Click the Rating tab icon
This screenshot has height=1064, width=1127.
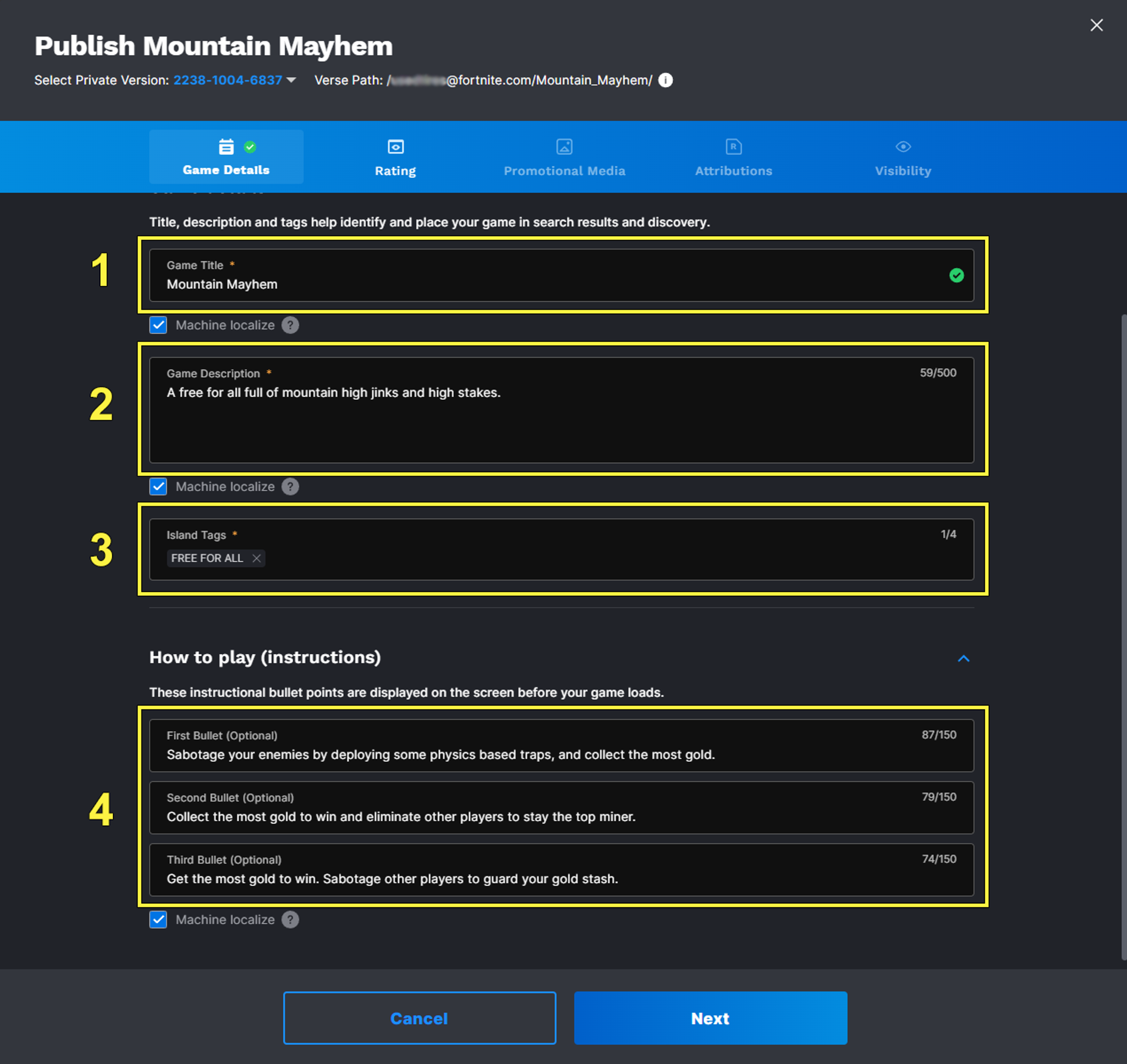click(x=395, y=147)
